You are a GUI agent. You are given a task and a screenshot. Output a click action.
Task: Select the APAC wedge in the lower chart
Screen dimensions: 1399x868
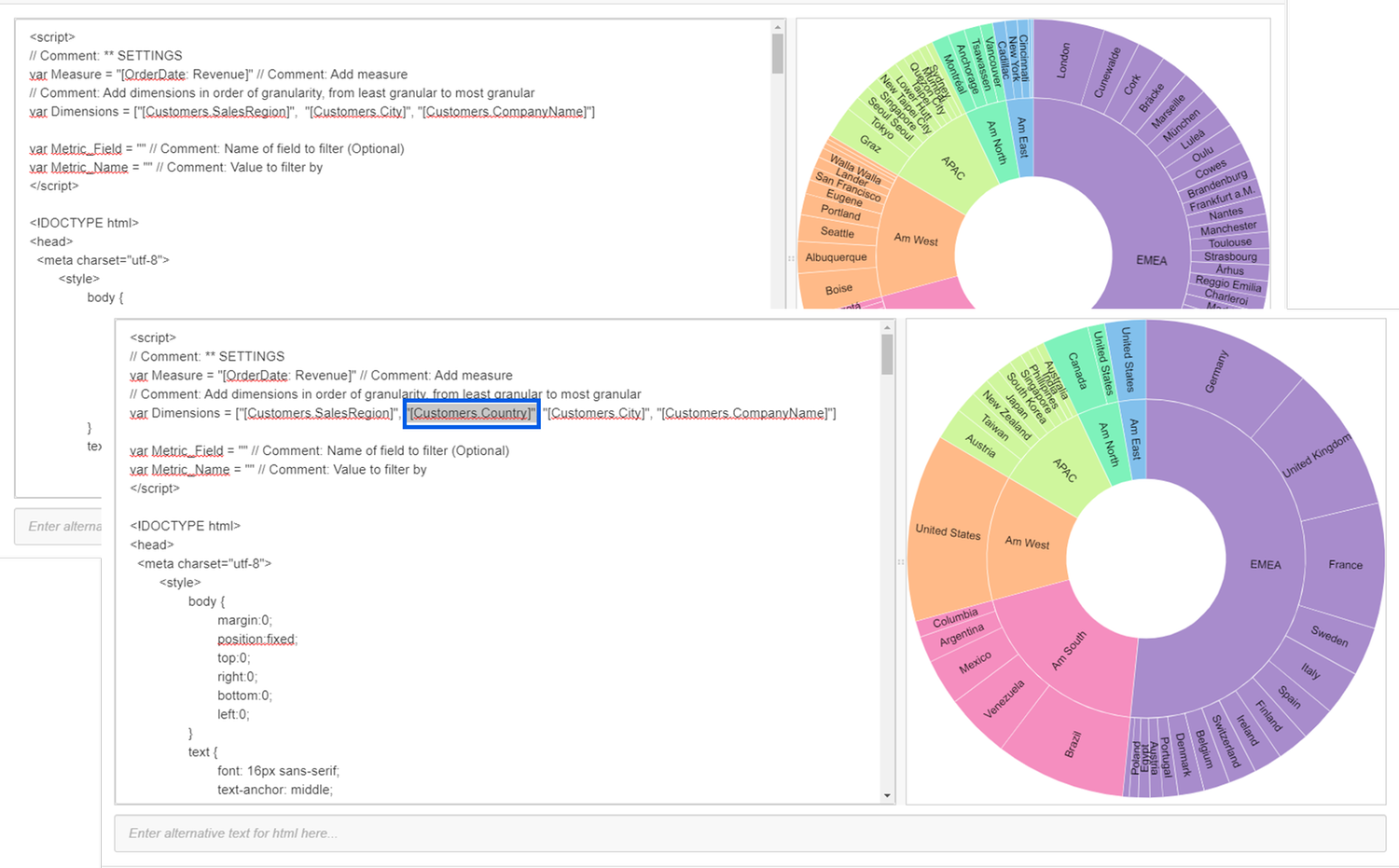point(1063,473)
